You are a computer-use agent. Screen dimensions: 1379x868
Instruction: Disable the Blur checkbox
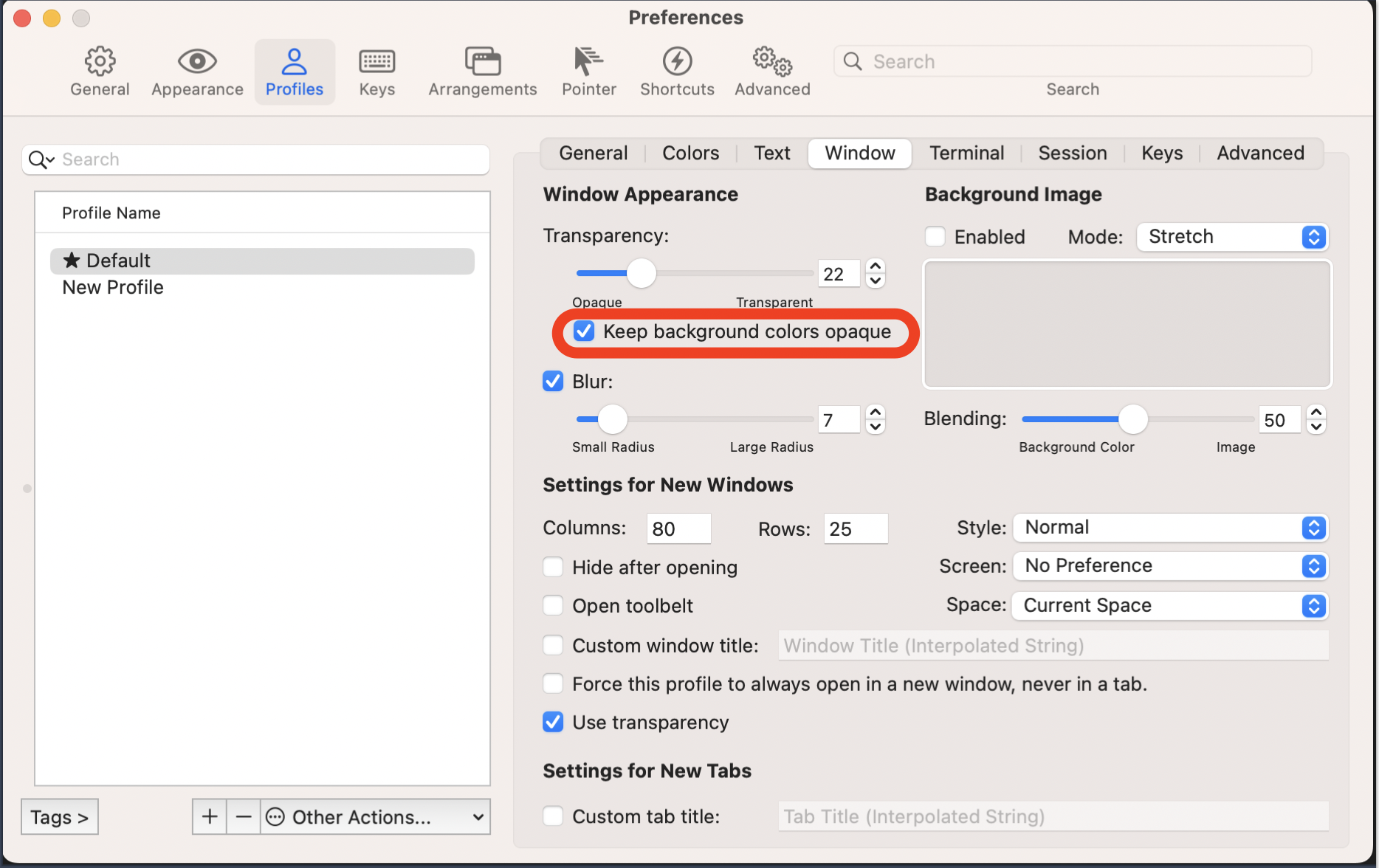[x=553, y=381]
